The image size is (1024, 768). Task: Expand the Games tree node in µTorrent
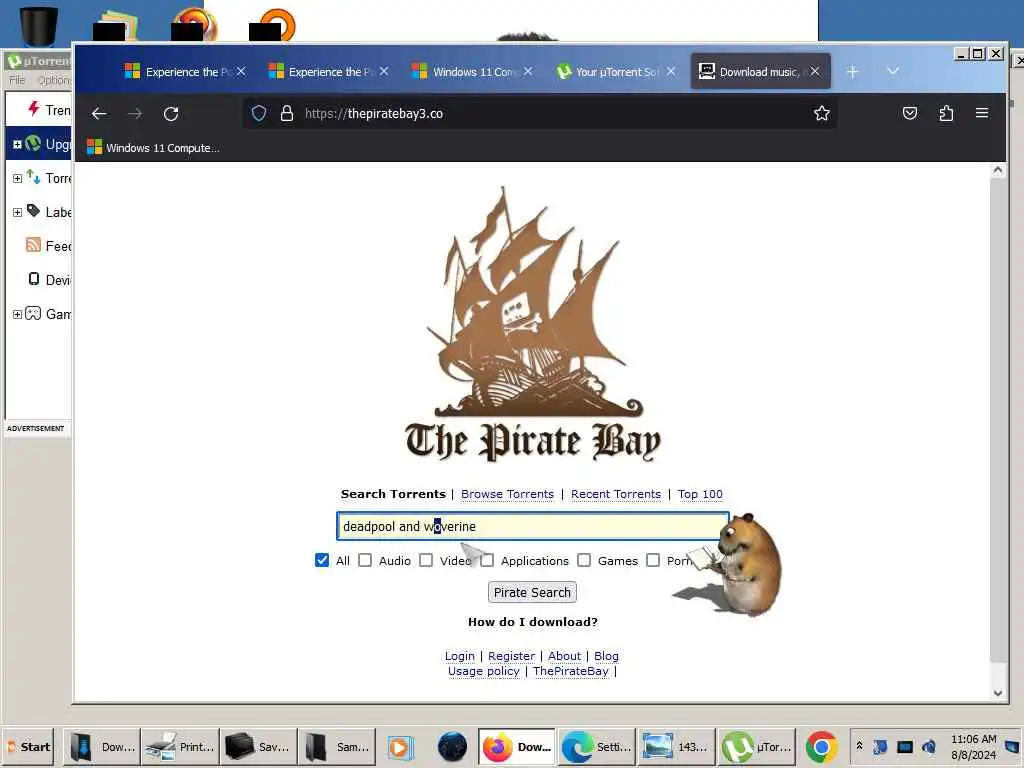pyautogui.click(x=18, y=314)
